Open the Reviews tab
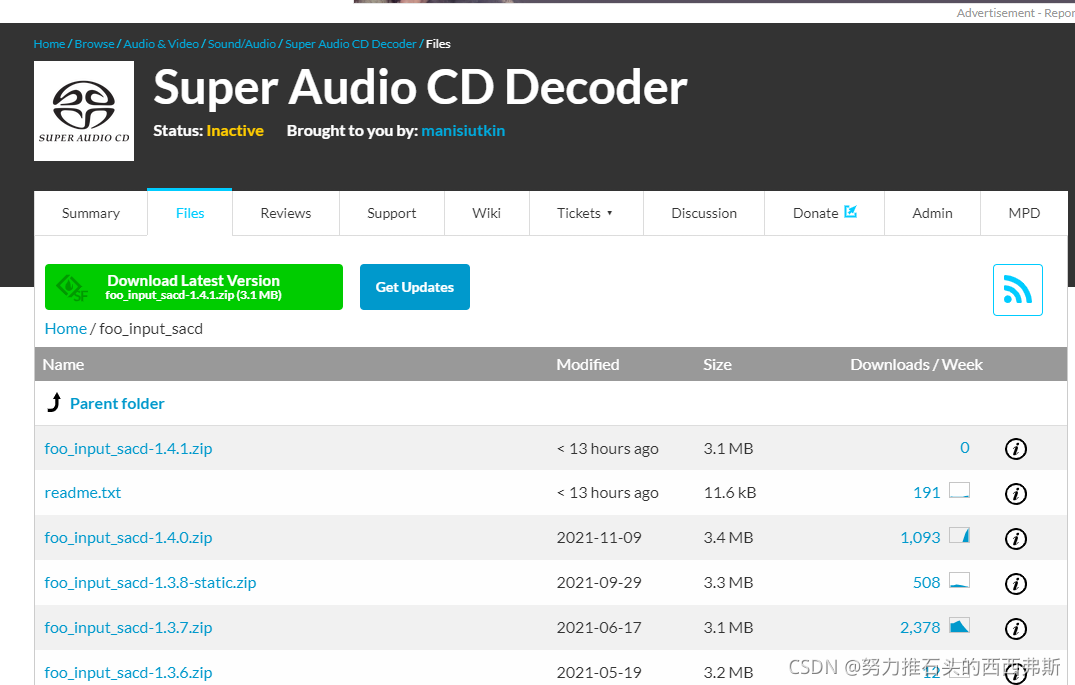The height and width of the screenshot is (685, 1075). (286, 213)
